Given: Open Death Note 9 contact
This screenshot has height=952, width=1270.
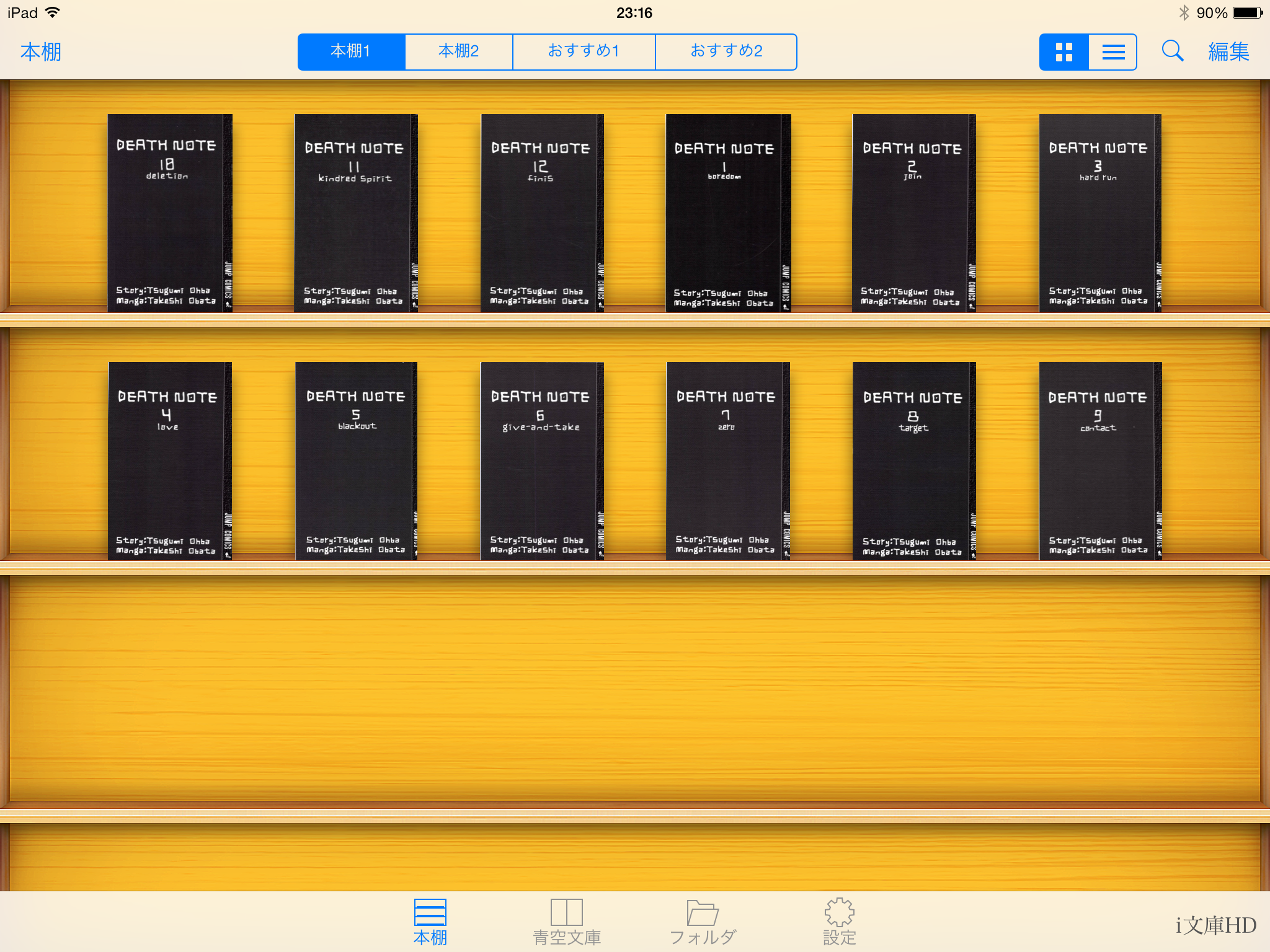Looking at the screenshot, I should click(1100, 461).
